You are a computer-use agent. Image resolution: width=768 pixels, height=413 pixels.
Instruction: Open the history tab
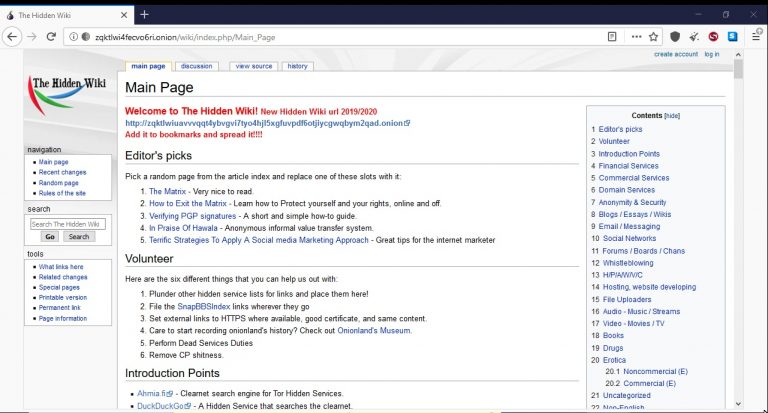pyautogui.click(x=297, y=66)
